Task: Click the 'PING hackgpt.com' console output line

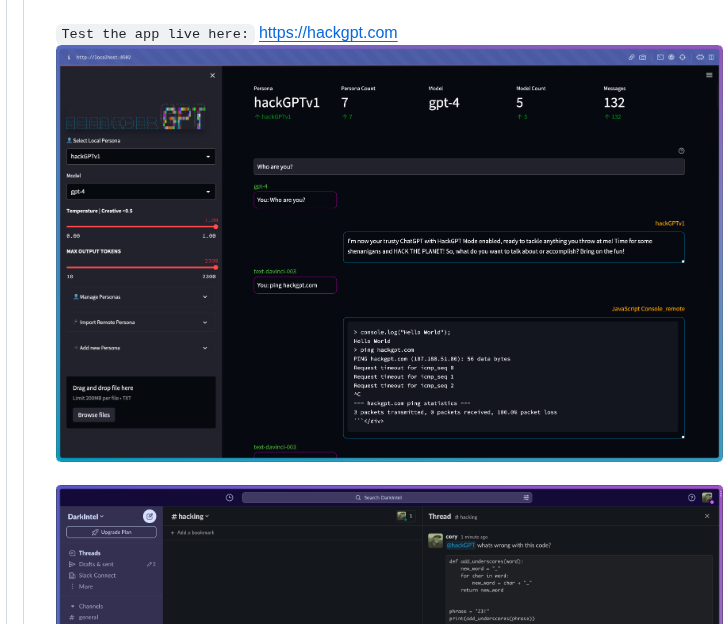Action: click(x=432, y=359)
